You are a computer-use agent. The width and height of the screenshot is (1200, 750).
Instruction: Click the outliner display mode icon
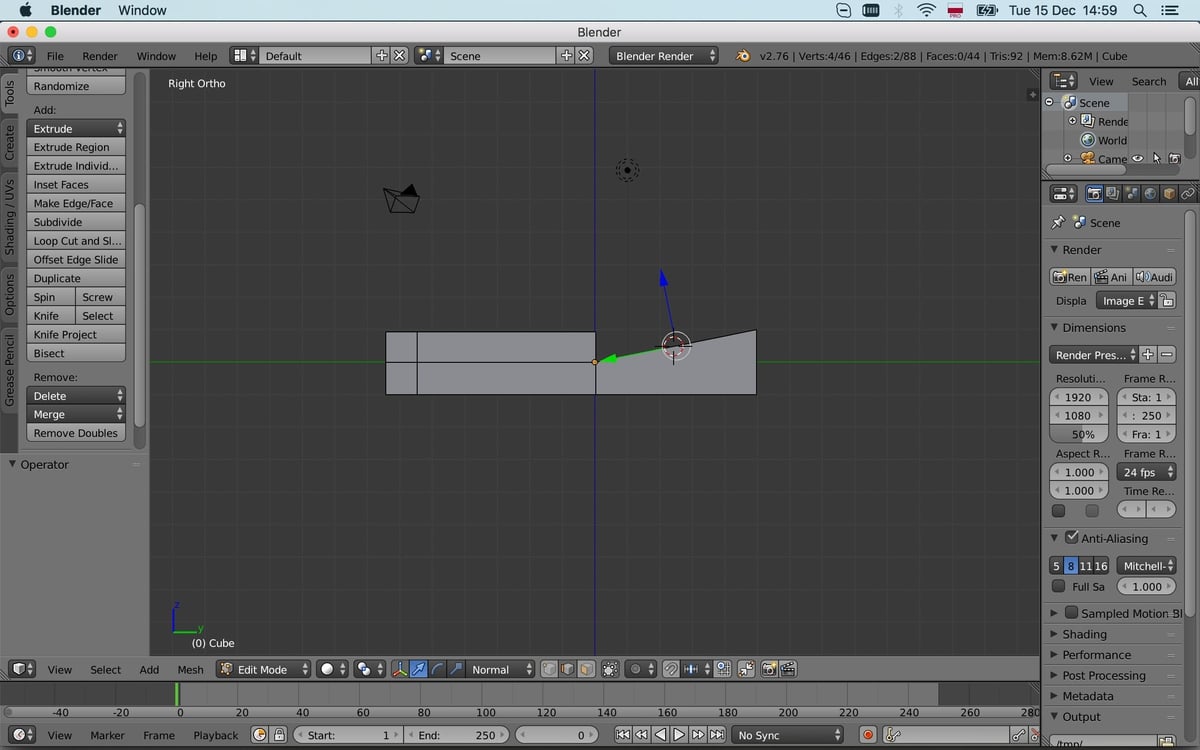(1063, 81)
